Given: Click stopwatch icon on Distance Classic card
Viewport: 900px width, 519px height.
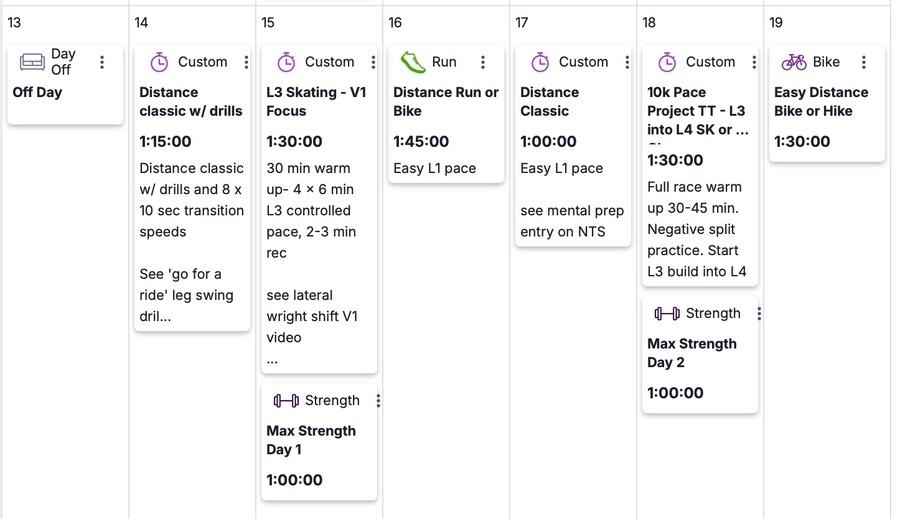Looking at the screenshot, I should 540,62.
